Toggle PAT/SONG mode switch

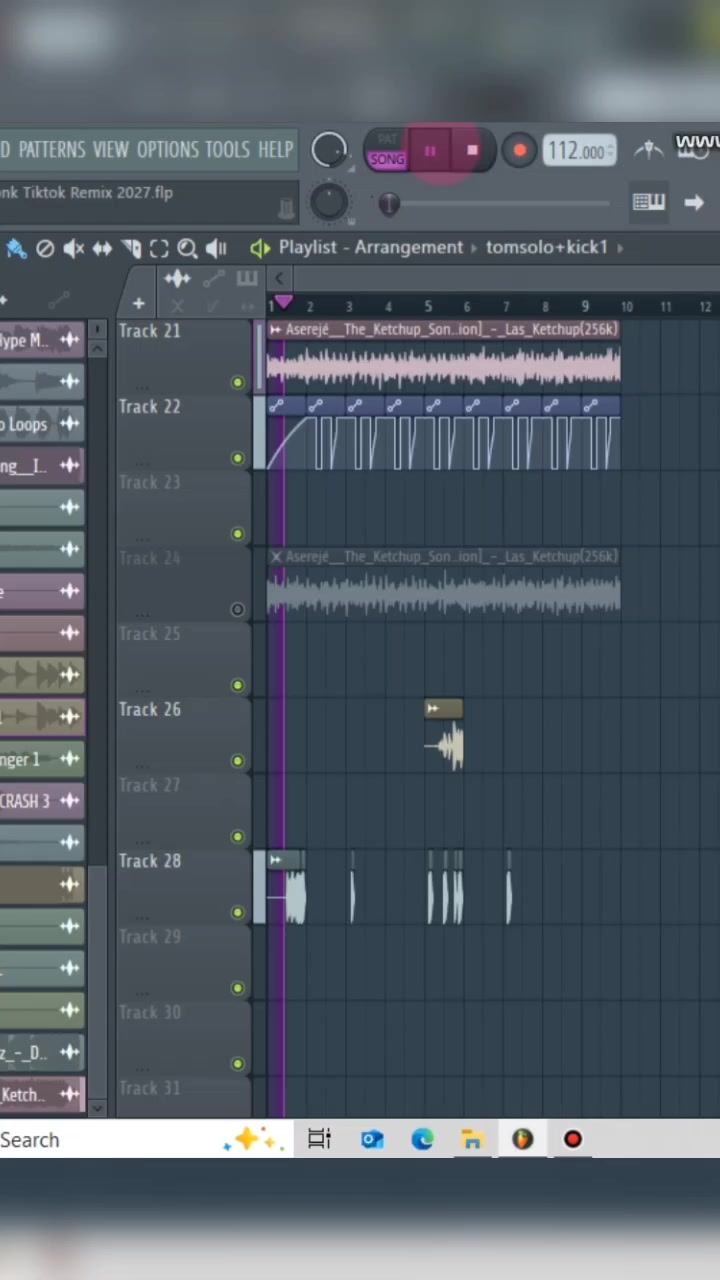coord(386,151)
